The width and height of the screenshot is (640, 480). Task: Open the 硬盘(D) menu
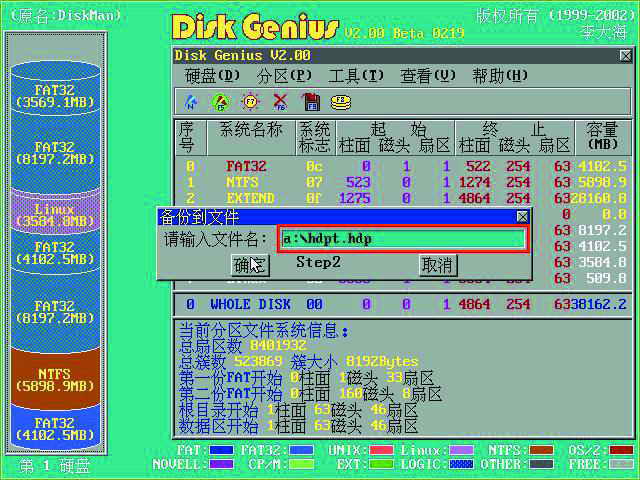(x=212, y=76)
